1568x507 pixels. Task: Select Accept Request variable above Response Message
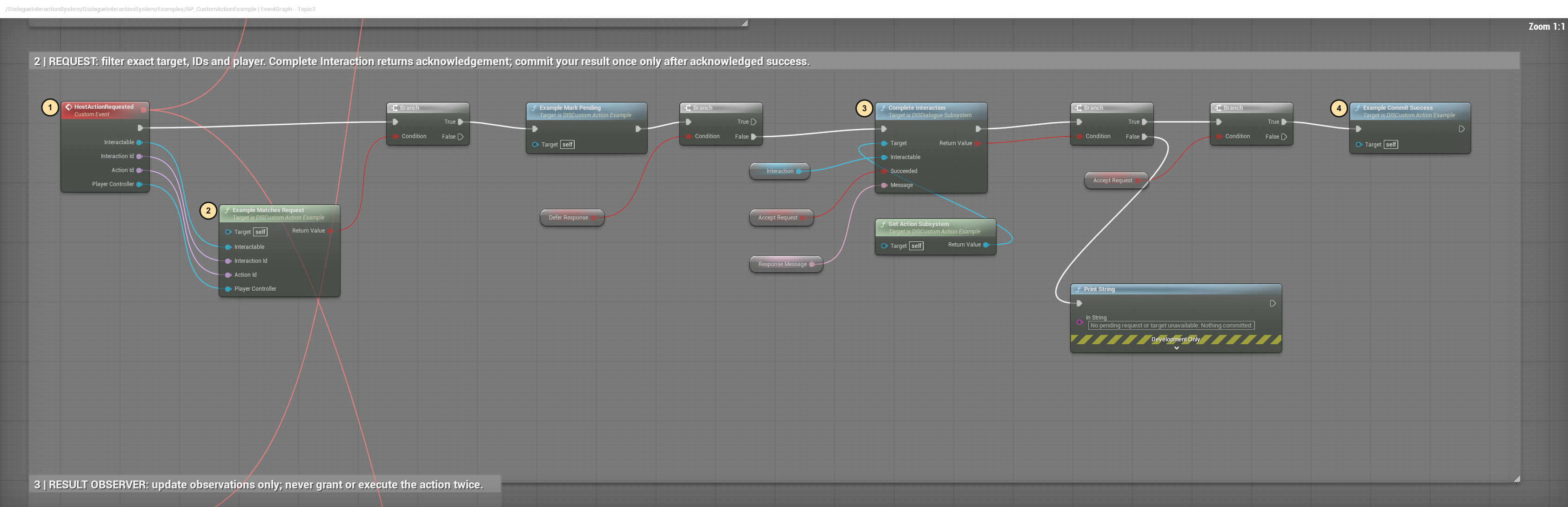coord(781,218)
